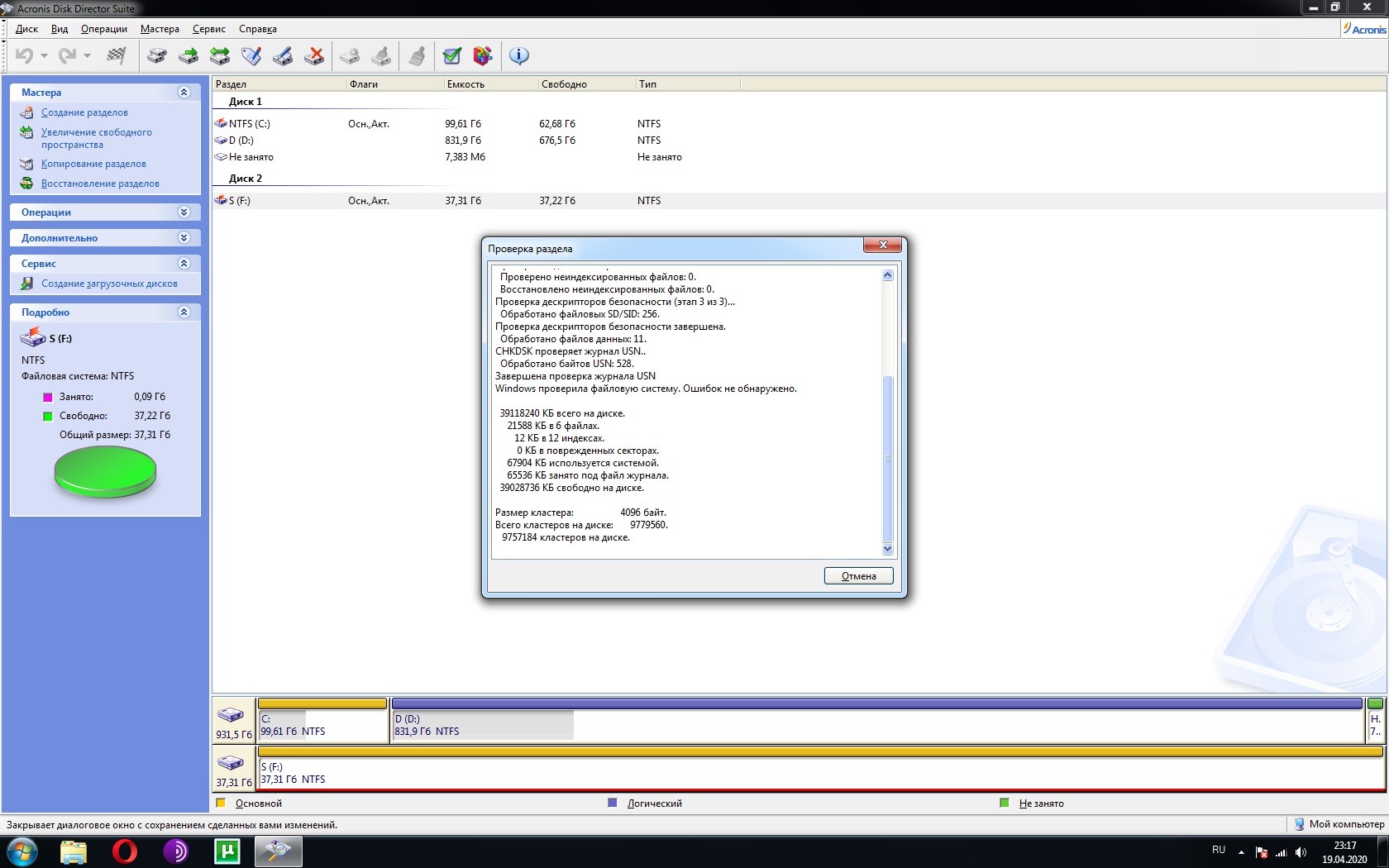Open the Мастера menu
Viewport: 1389px width, 868px height.
pos(160,29)
